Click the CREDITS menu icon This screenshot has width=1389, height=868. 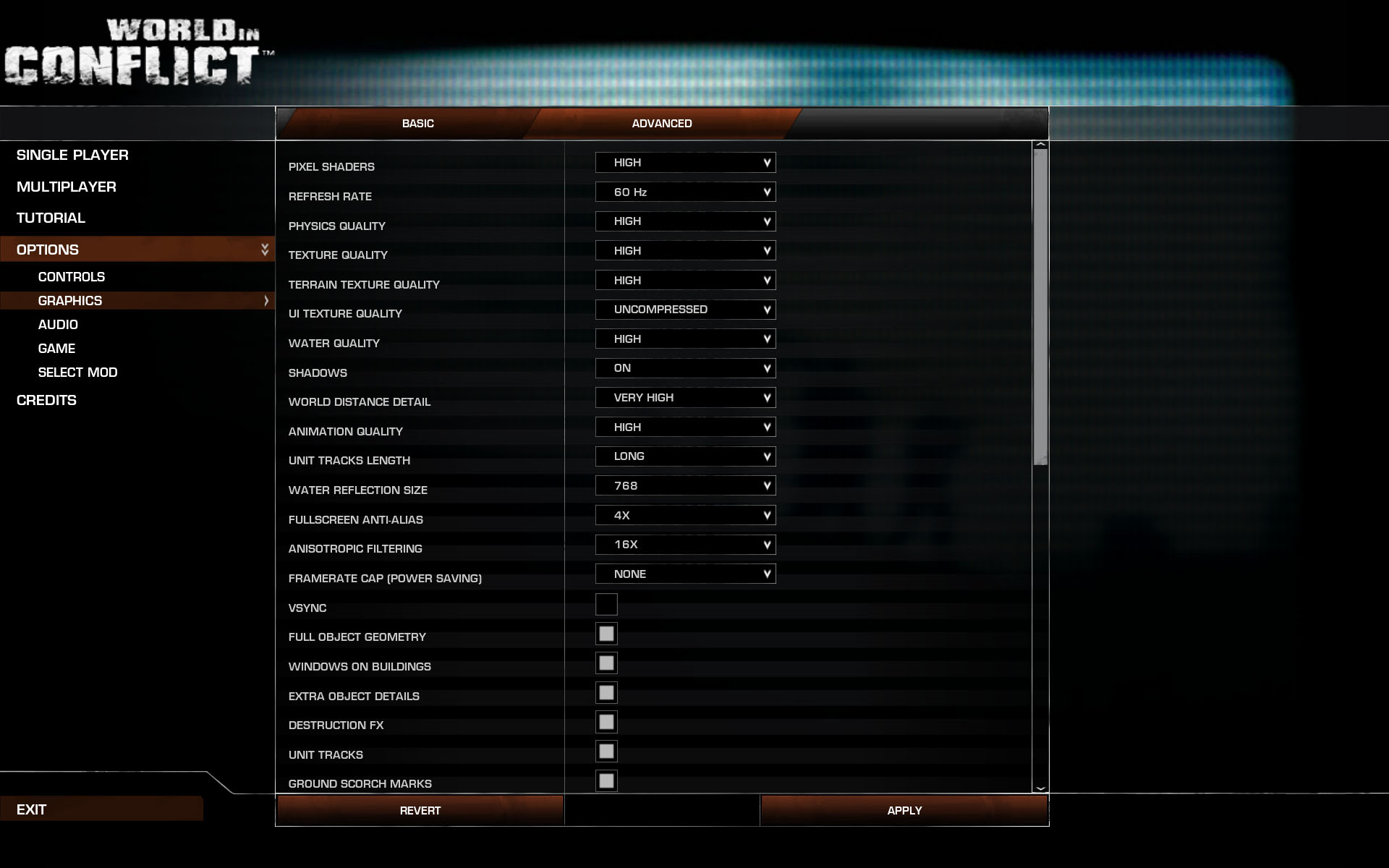[46, 399]
